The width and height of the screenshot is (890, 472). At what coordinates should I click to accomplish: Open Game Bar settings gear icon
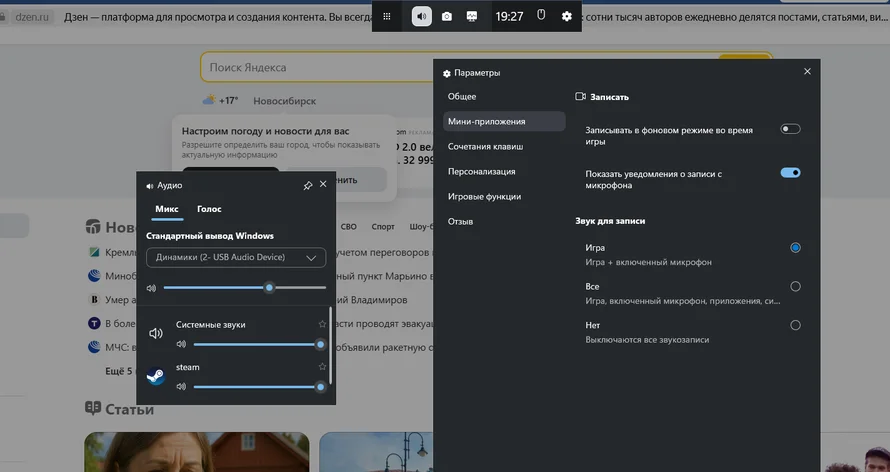[567, 16]
